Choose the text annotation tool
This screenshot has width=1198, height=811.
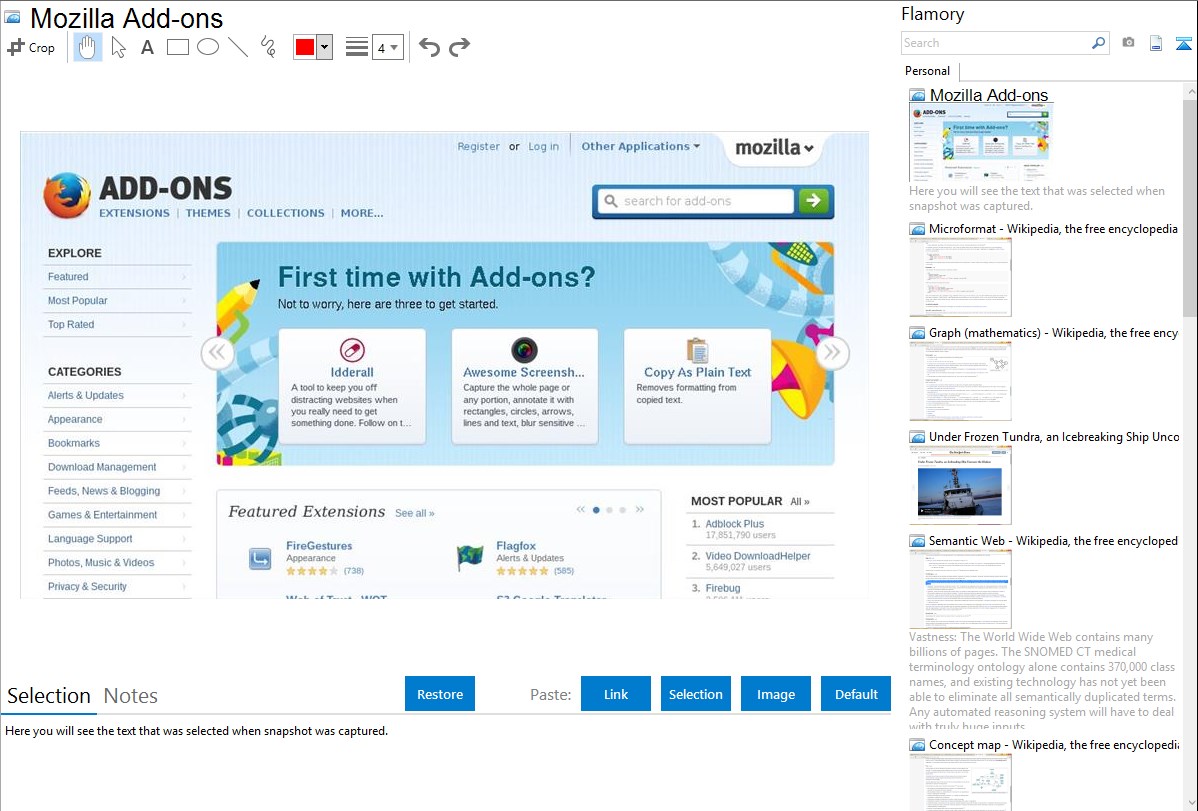(147, 47)
